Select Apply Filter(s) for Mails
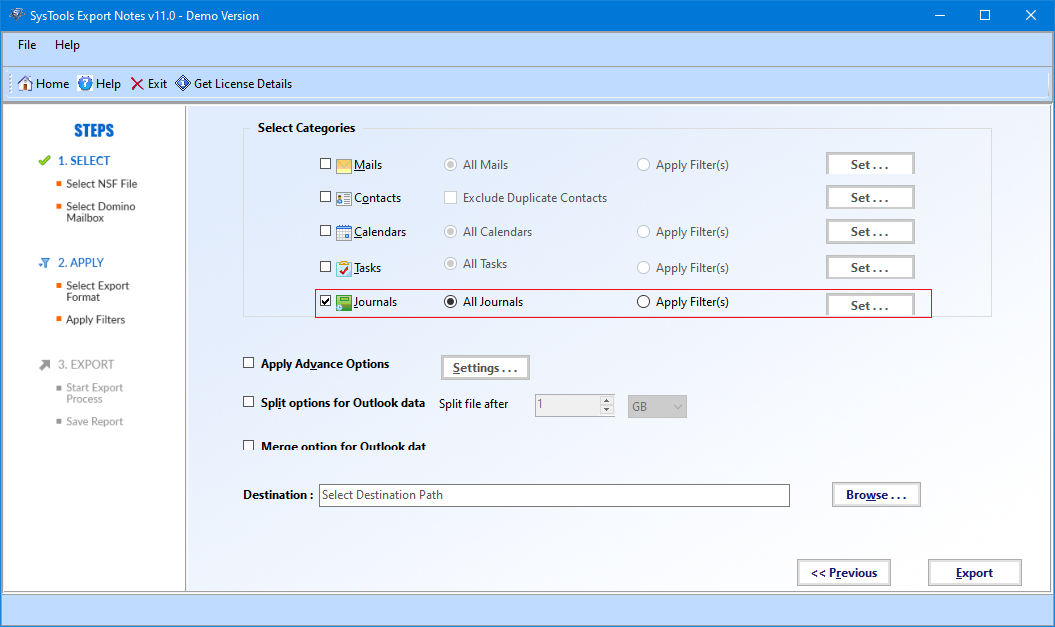Viewport: 1055px width, 627px height. coord(643,165)
